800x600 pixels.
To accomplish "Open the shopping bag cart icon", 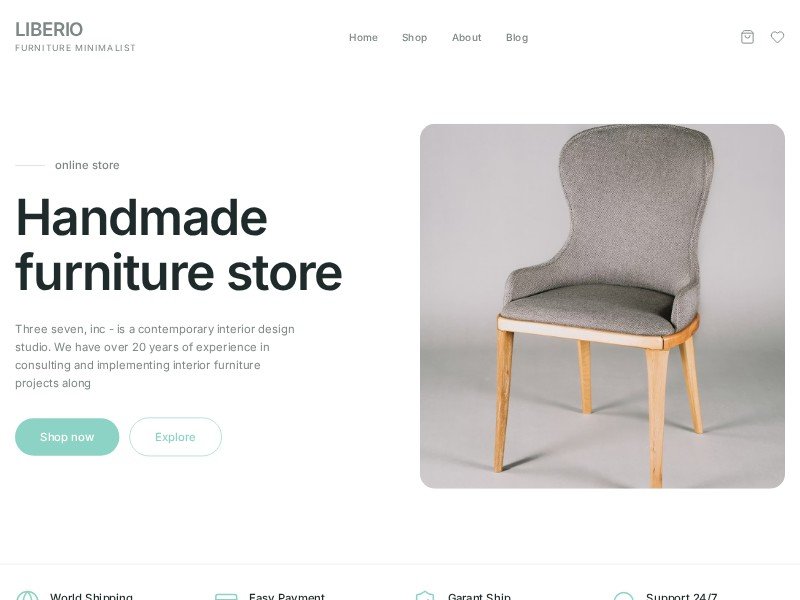I will 747,37.
